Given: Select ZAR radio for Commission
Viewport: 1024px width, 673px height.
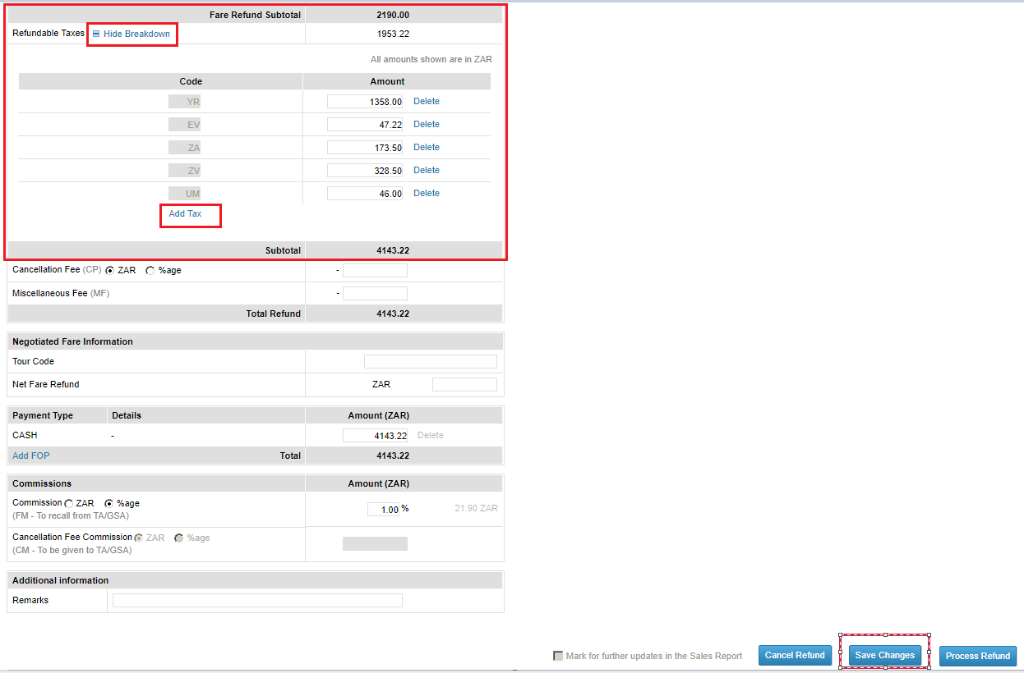Looking at the screenshot, I should [69, 503].
